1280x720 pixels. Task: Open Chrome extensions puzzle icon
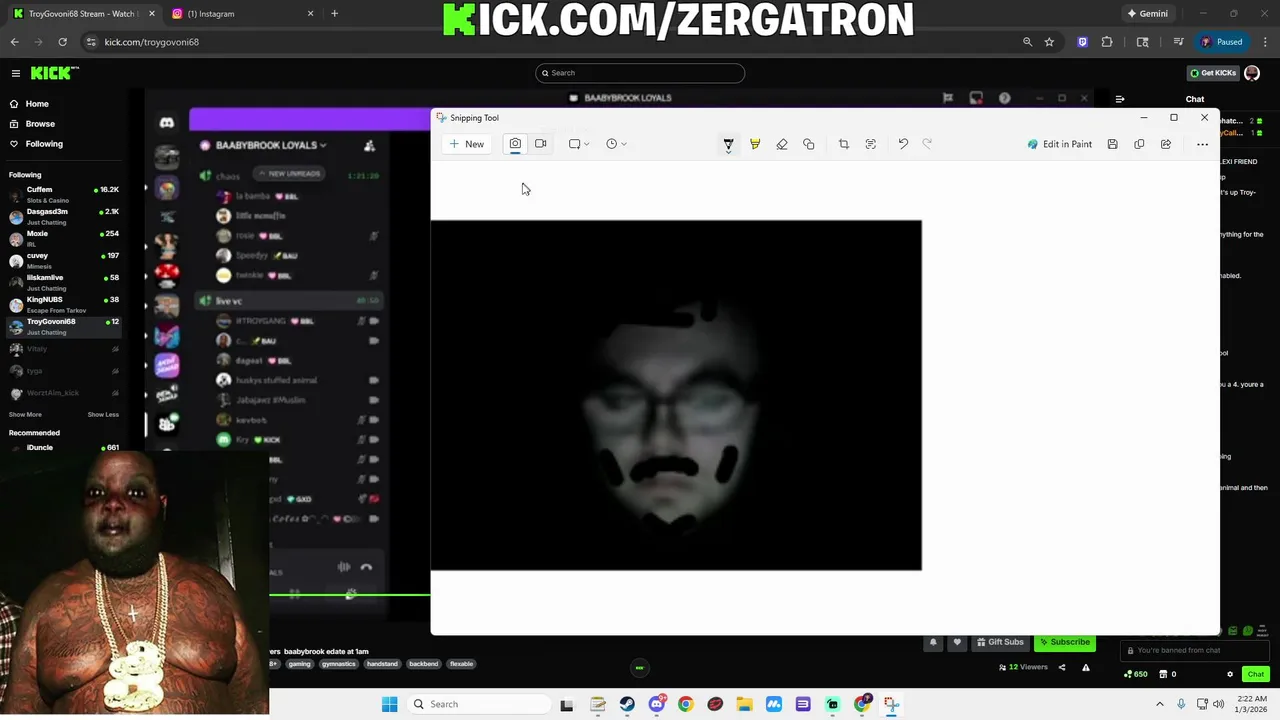1107,42
